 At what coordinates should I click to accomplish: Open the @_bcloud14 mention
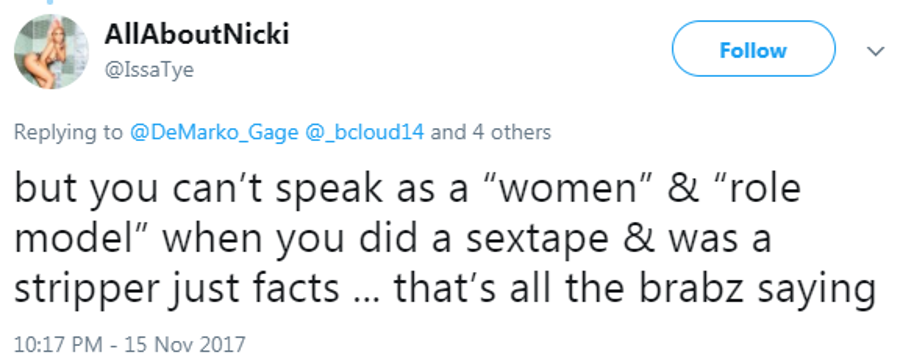click(x=364, y=133)
